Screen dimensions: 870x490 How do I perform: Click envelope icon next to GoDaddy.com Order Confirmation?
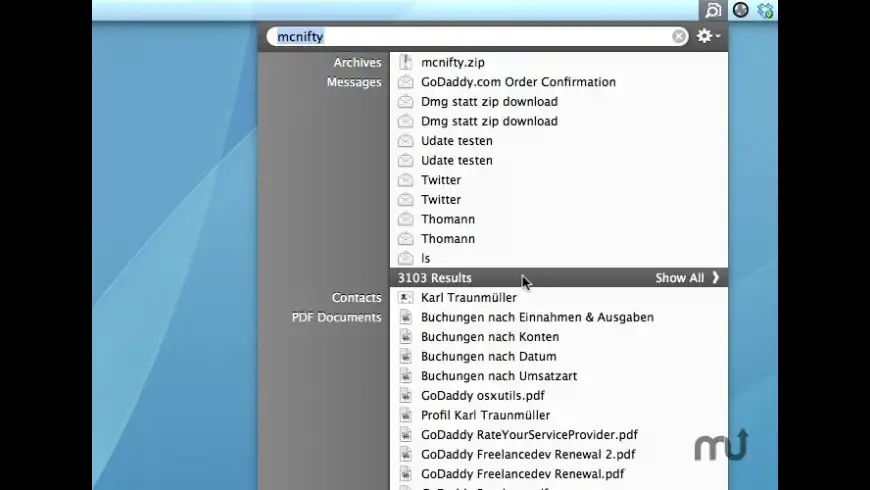406,82
